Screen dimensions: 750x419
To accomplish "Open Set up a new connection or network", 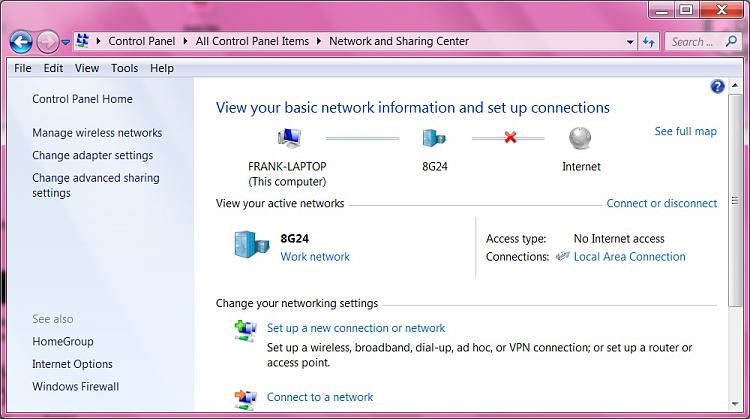I will point(356,328).
